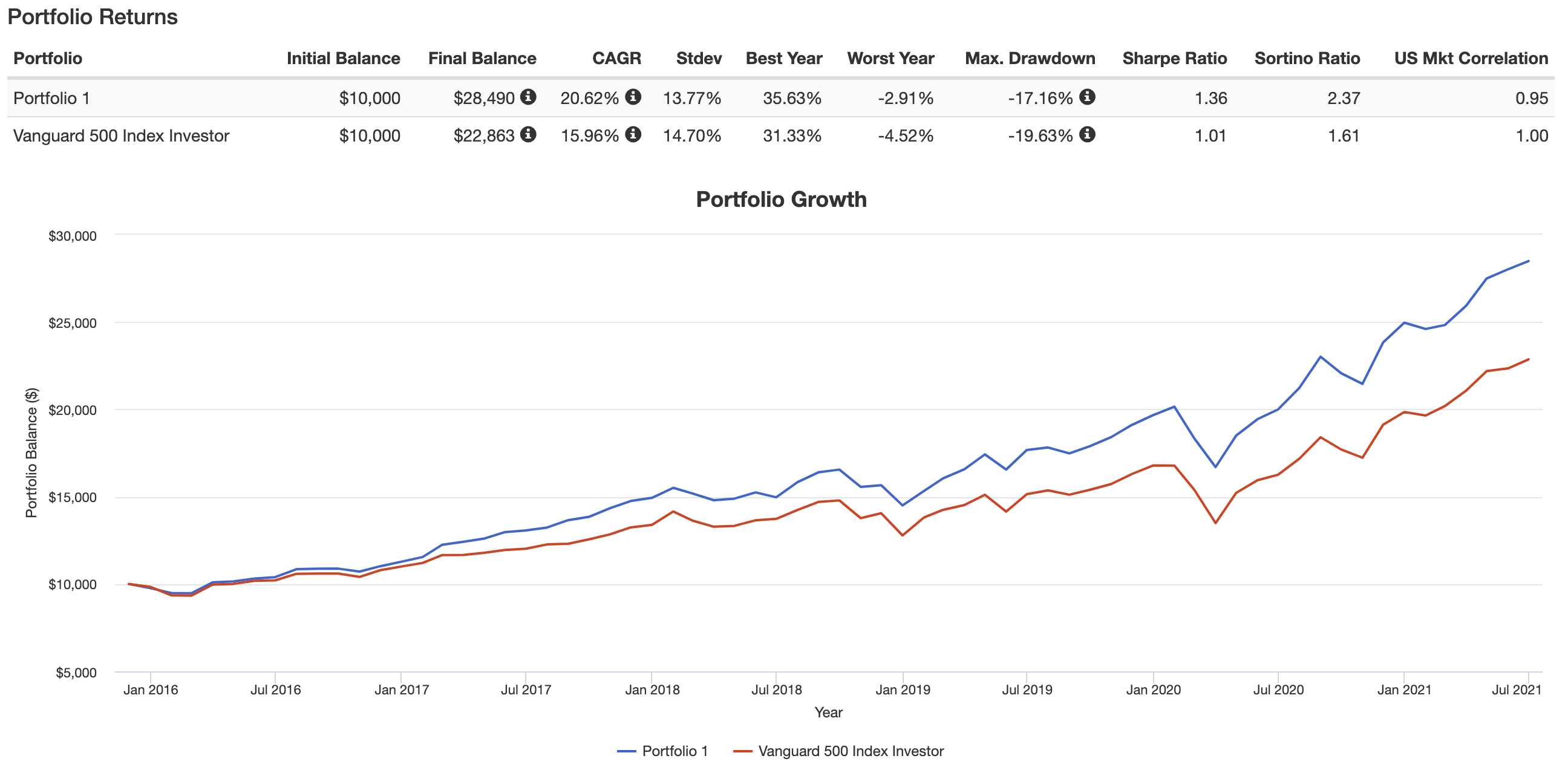
Task: Click the CAGR column header
Action: (x=616, y=59)
